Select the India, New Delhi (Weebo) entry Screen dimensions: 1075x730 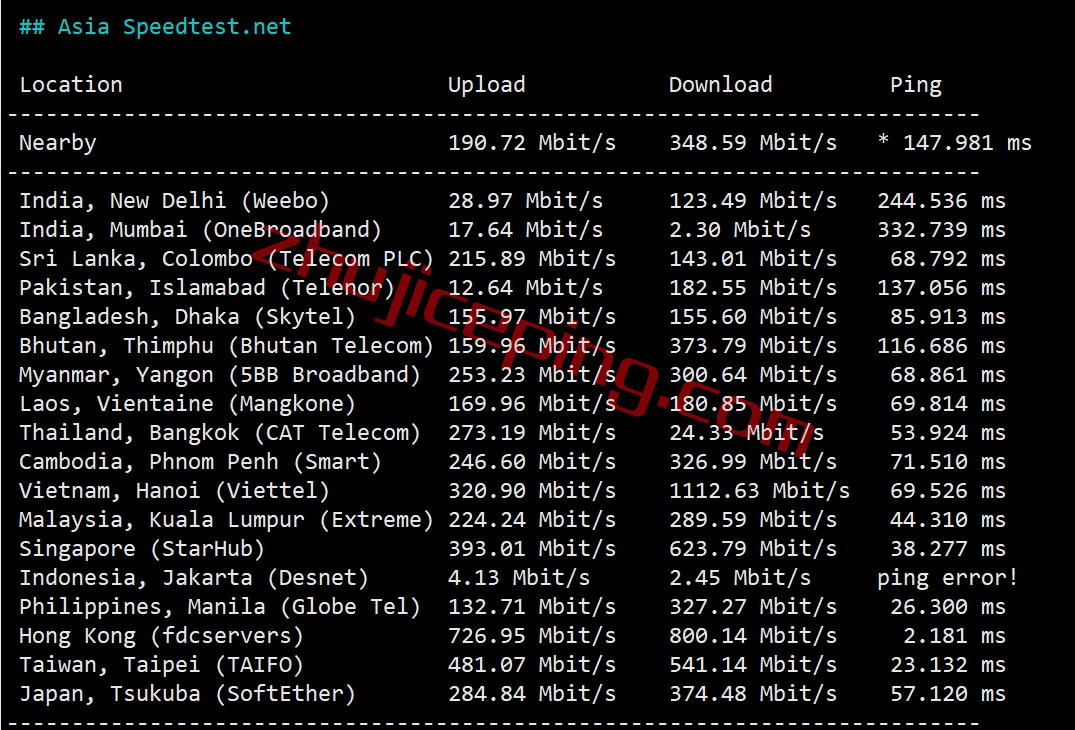click(x=174, y=201)
